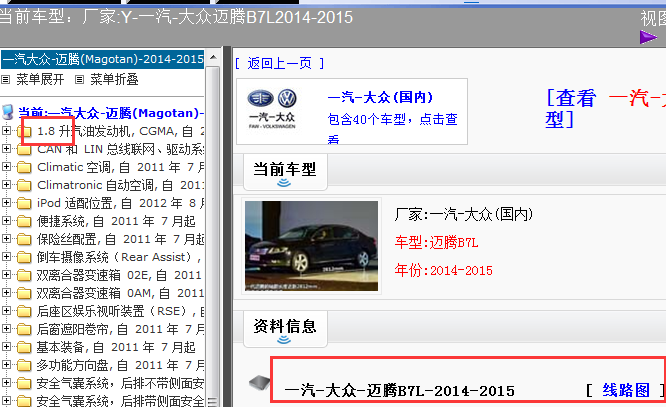Click the computer icon beside 当前:一汽大众-迈腾

(x=8, y=112)
